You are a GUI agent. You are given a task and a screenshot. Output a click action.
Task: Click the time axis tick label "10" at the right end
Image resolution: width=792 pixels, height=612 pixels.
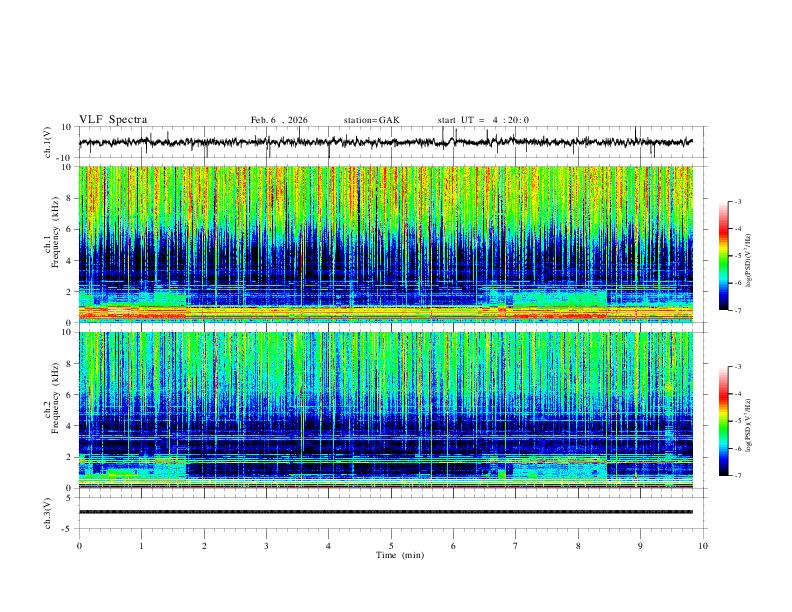pyautogui.click(x=703, y=546)
